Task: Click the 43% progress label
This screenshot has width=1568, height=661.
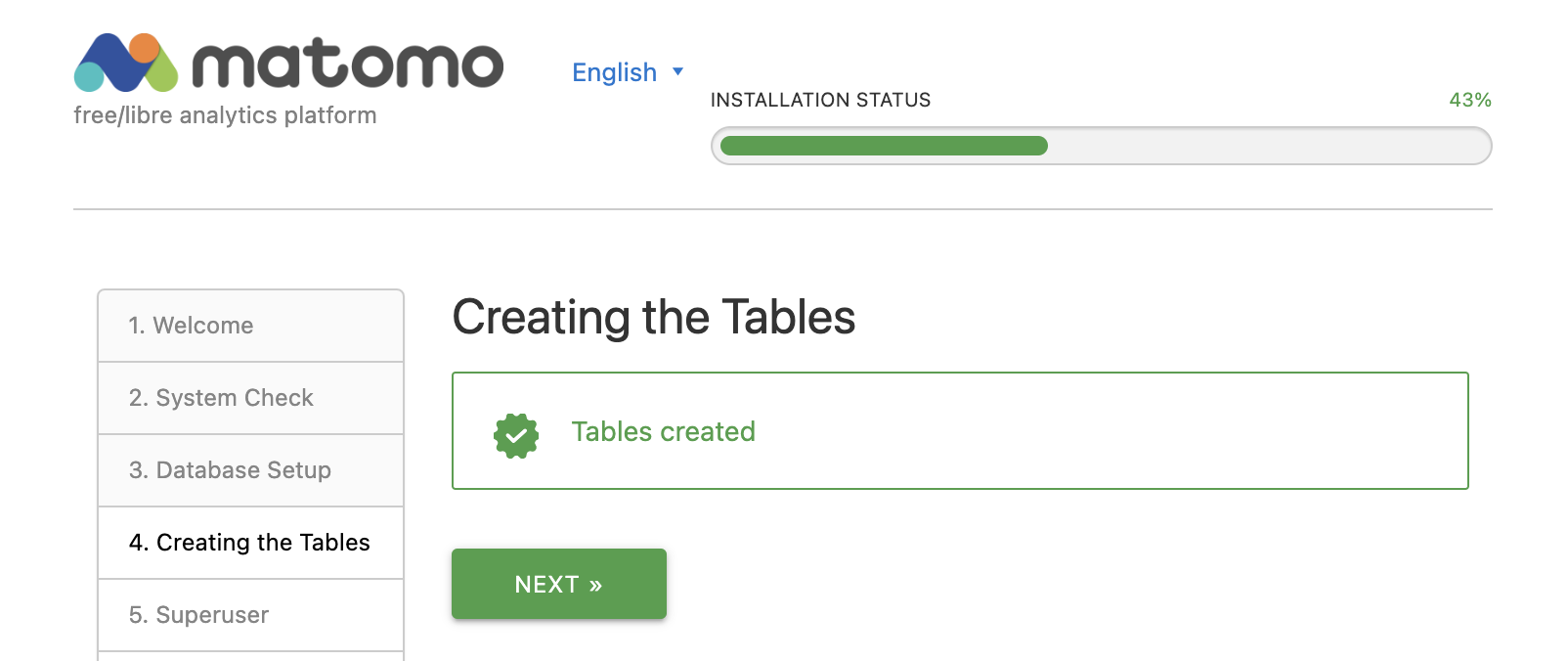Action: [1470, 99]
